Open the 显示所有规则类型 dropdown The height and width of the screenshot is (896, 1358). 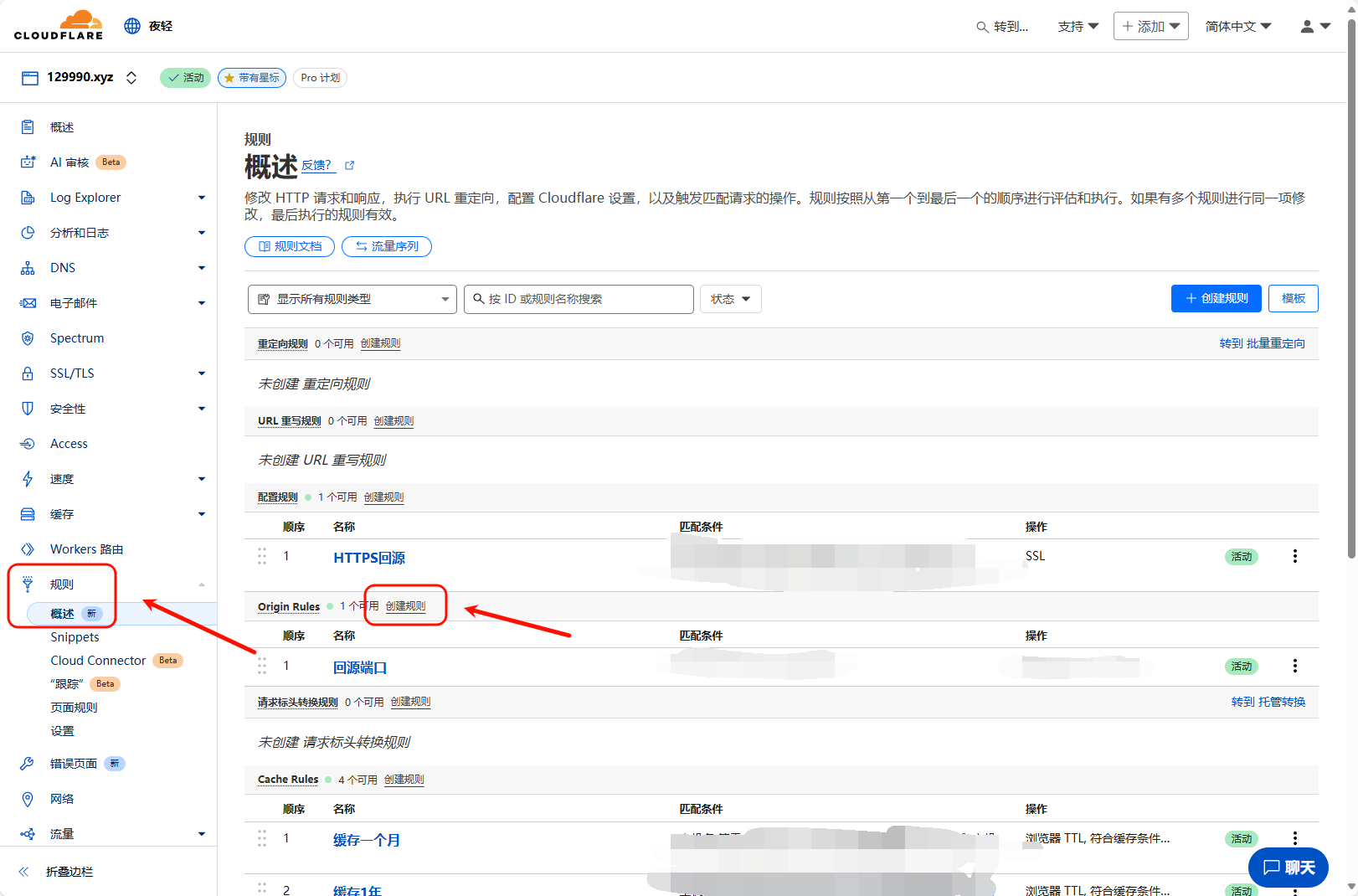pyautogui.click(x=352, y=299)
